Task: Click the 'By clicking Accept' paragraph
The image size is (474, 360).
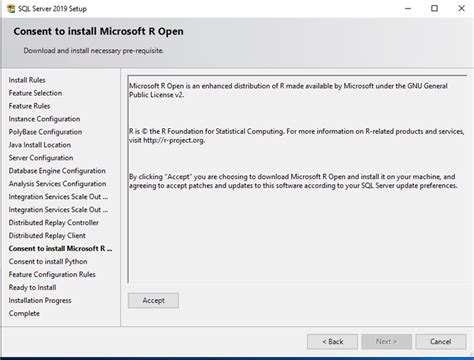Action: 293,181
